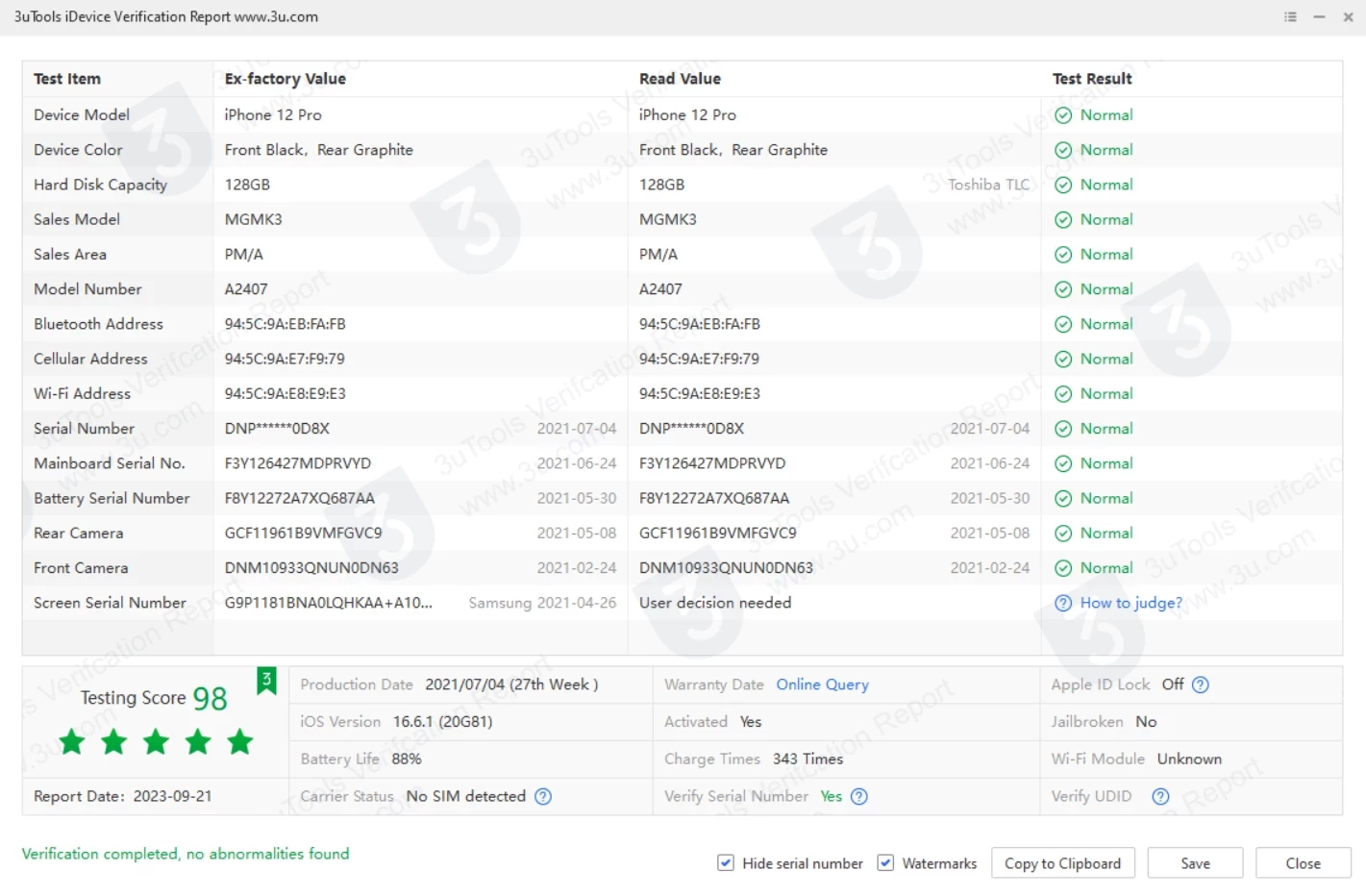
Task: Click green check icon in Wi-Fi Address row
Action: (x=1063, y=394)
